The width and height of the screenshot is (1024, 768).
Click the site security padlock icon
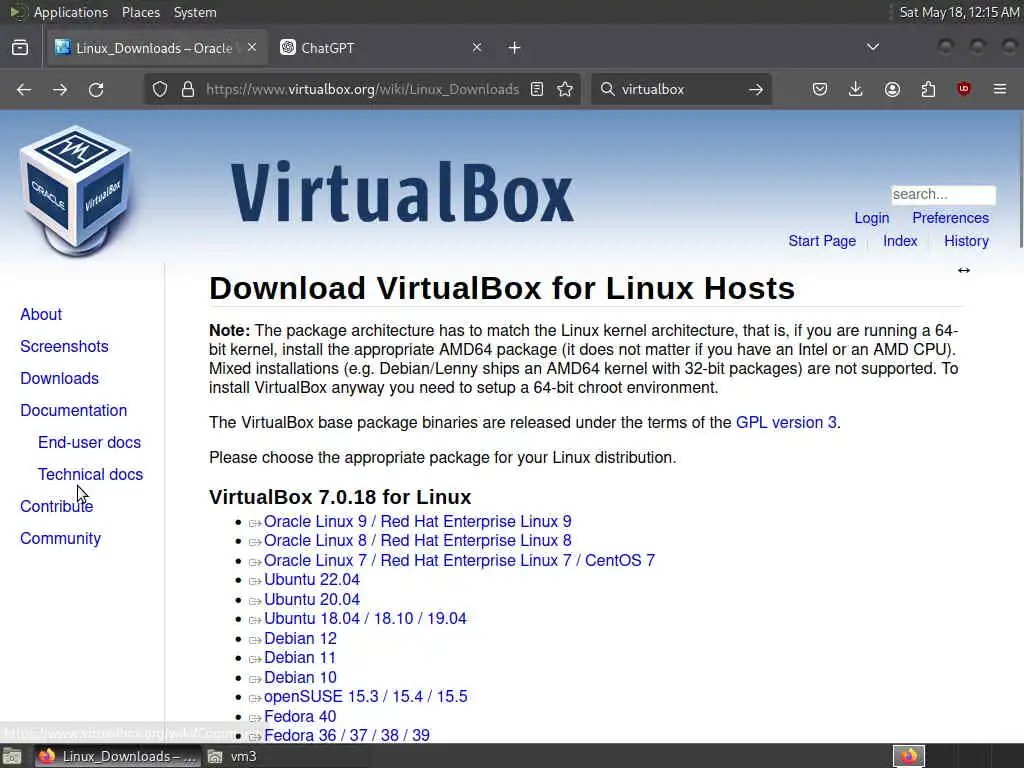188,89
